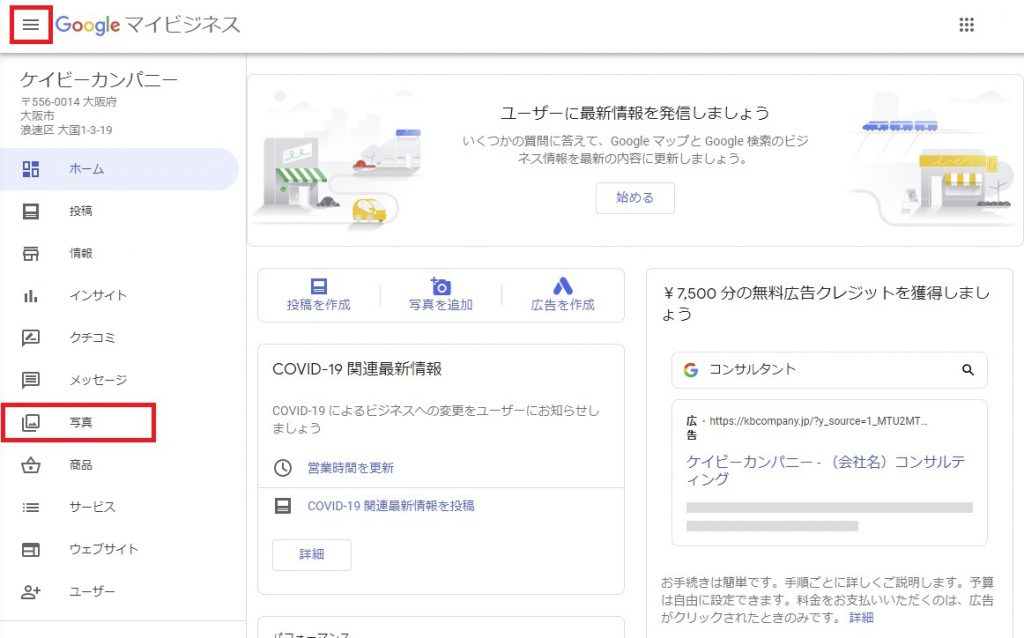Click the magnifier search icon in ad preview
The width and height of the screenshot is (1024, 638).
[968, 370]
